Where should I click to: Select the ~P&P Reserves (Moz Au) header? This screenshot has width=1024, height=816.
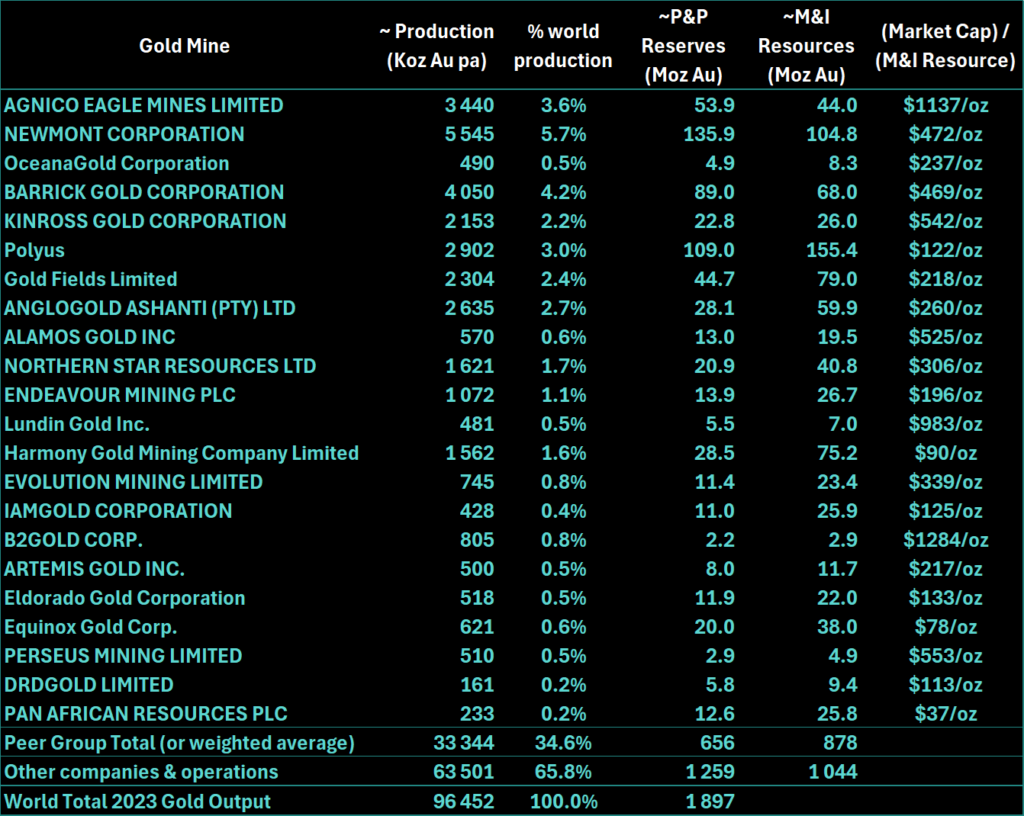(x=683, y=46)
